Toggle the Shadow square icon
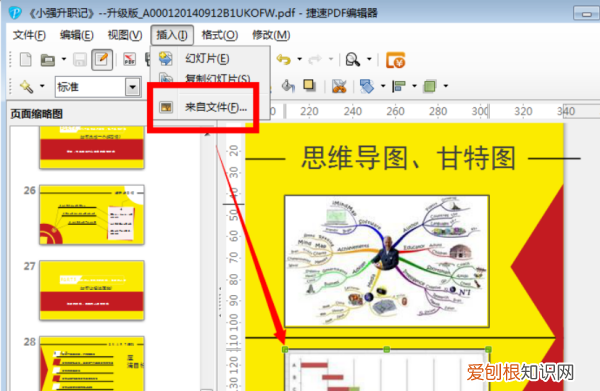Image resolution: width=600 pixels, height=391 pixels. pyautogui.click(x=309, y=85)
